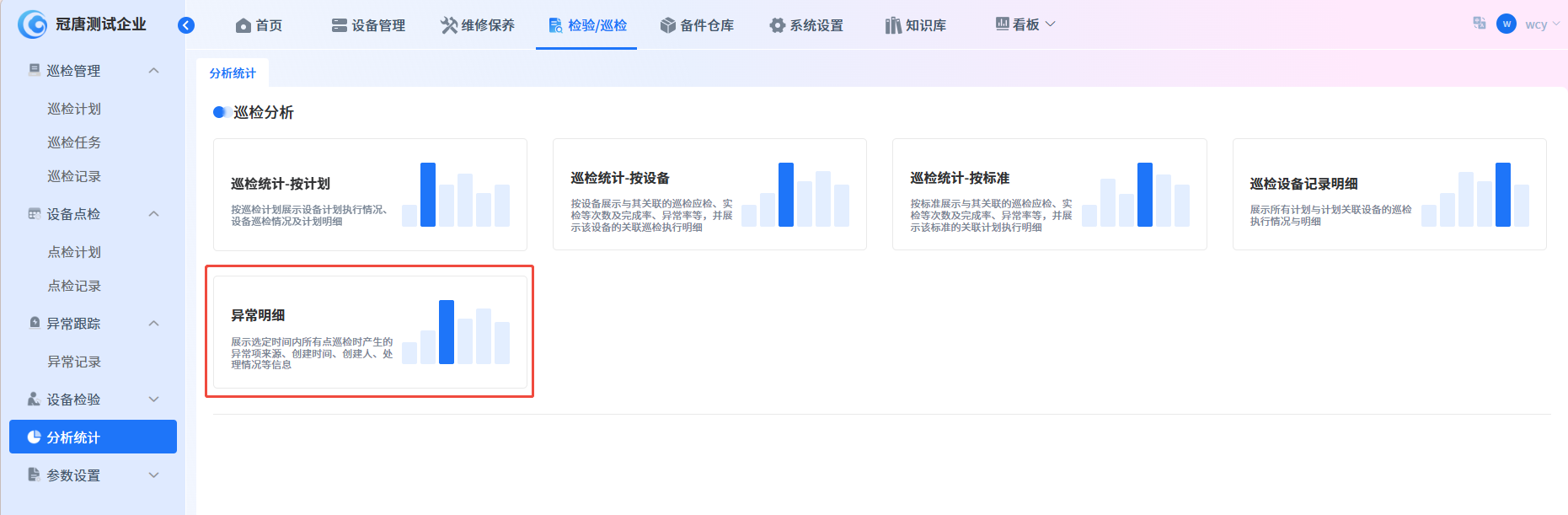Viewport: 1568px width, 515px height.
Task: Click the 系统设置 gear icon
Action: [x=777, y=25]
